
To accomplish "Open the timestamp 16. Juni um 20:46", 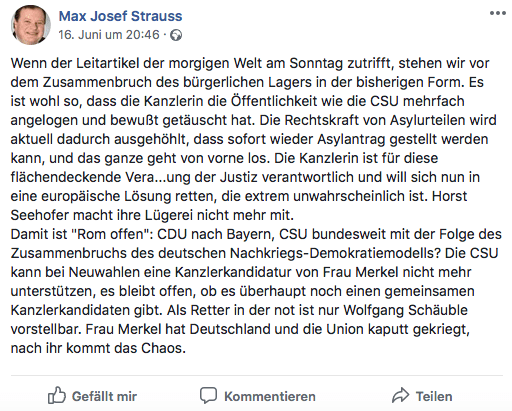I will tap(109, 35).
